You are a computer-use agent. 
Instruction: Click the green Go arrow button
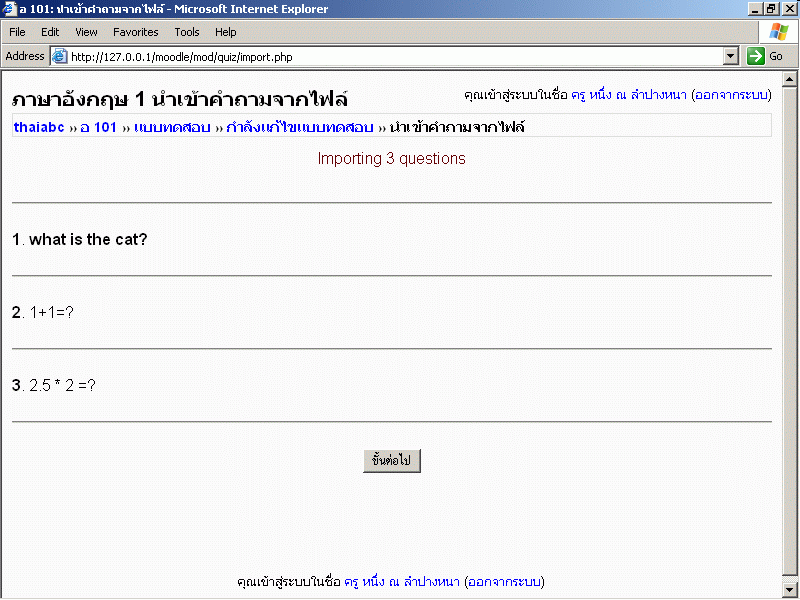(756, 57)
